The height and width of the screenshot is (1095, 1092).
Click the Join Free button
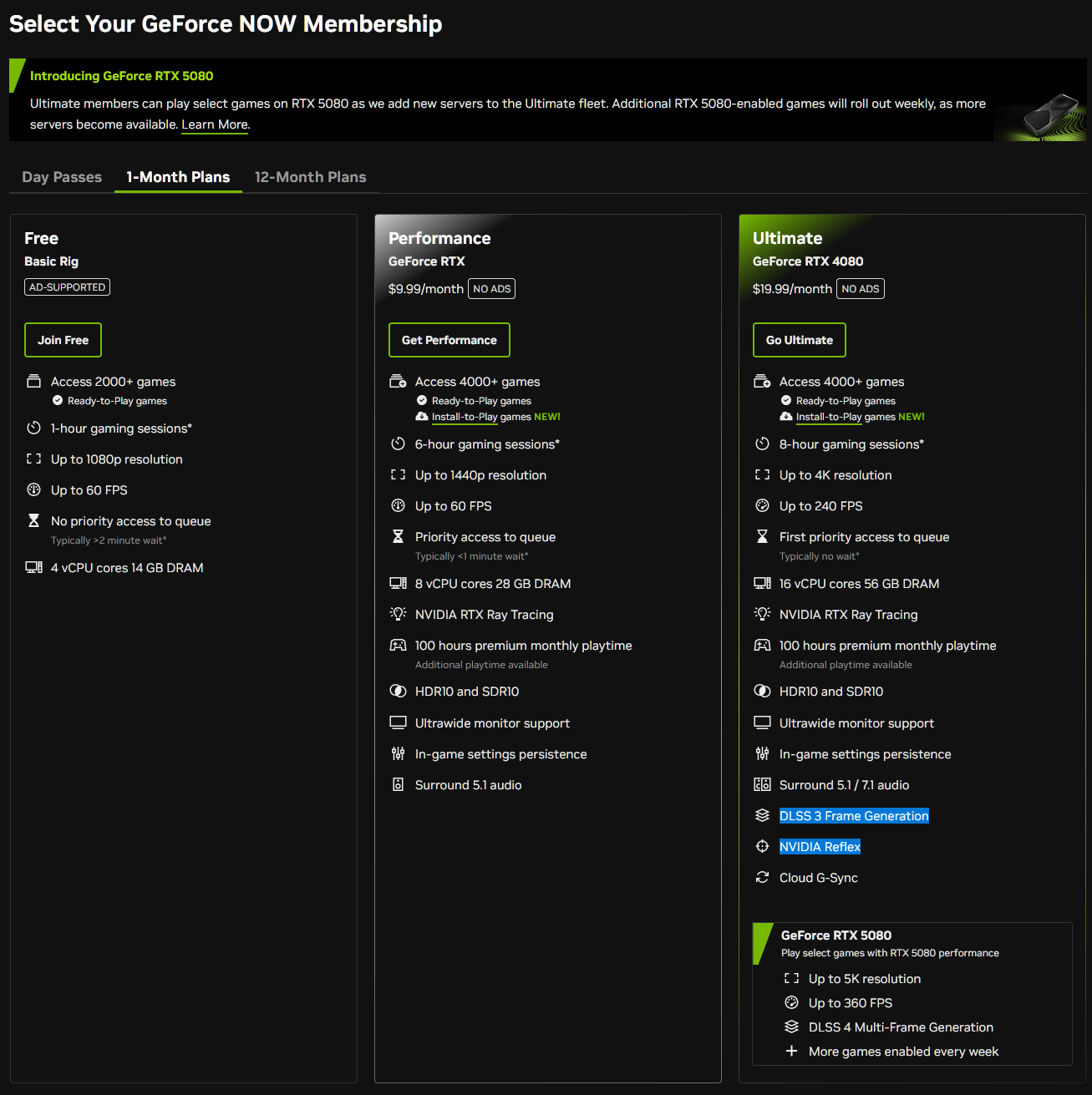point(63,340)
